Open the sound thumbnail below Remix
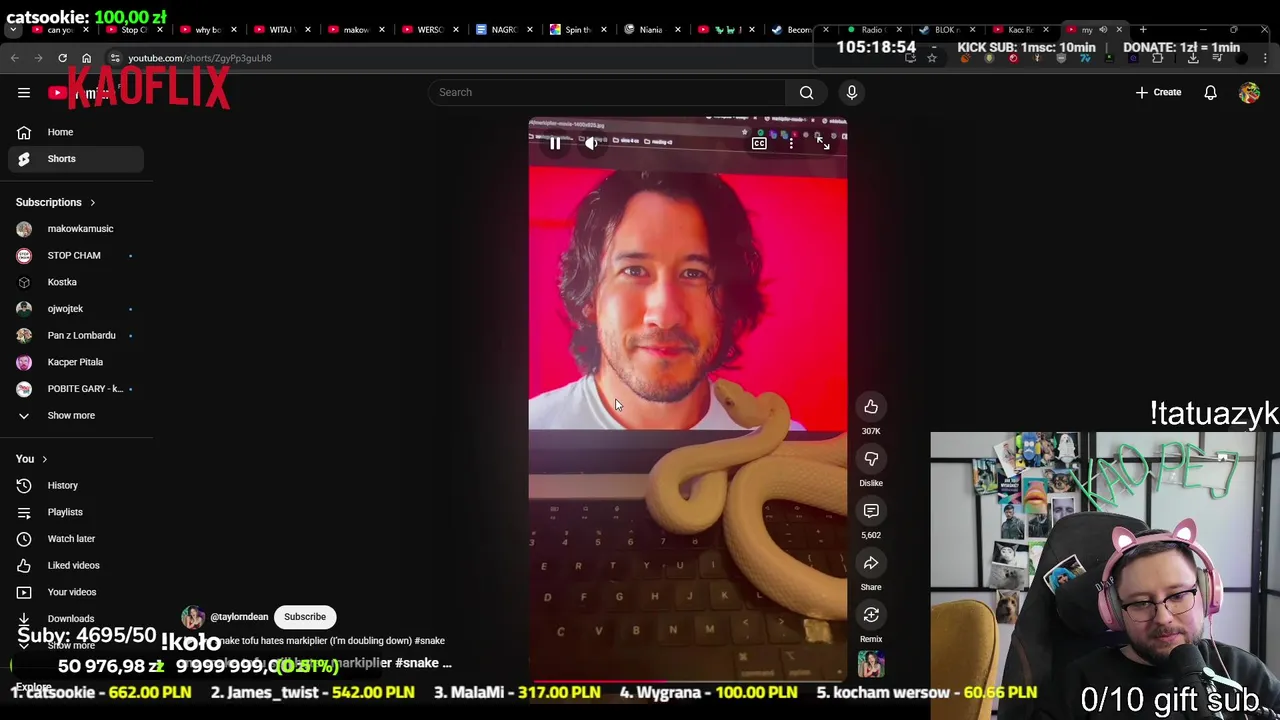Screen dimensions: 1280x720 [871, 664]
